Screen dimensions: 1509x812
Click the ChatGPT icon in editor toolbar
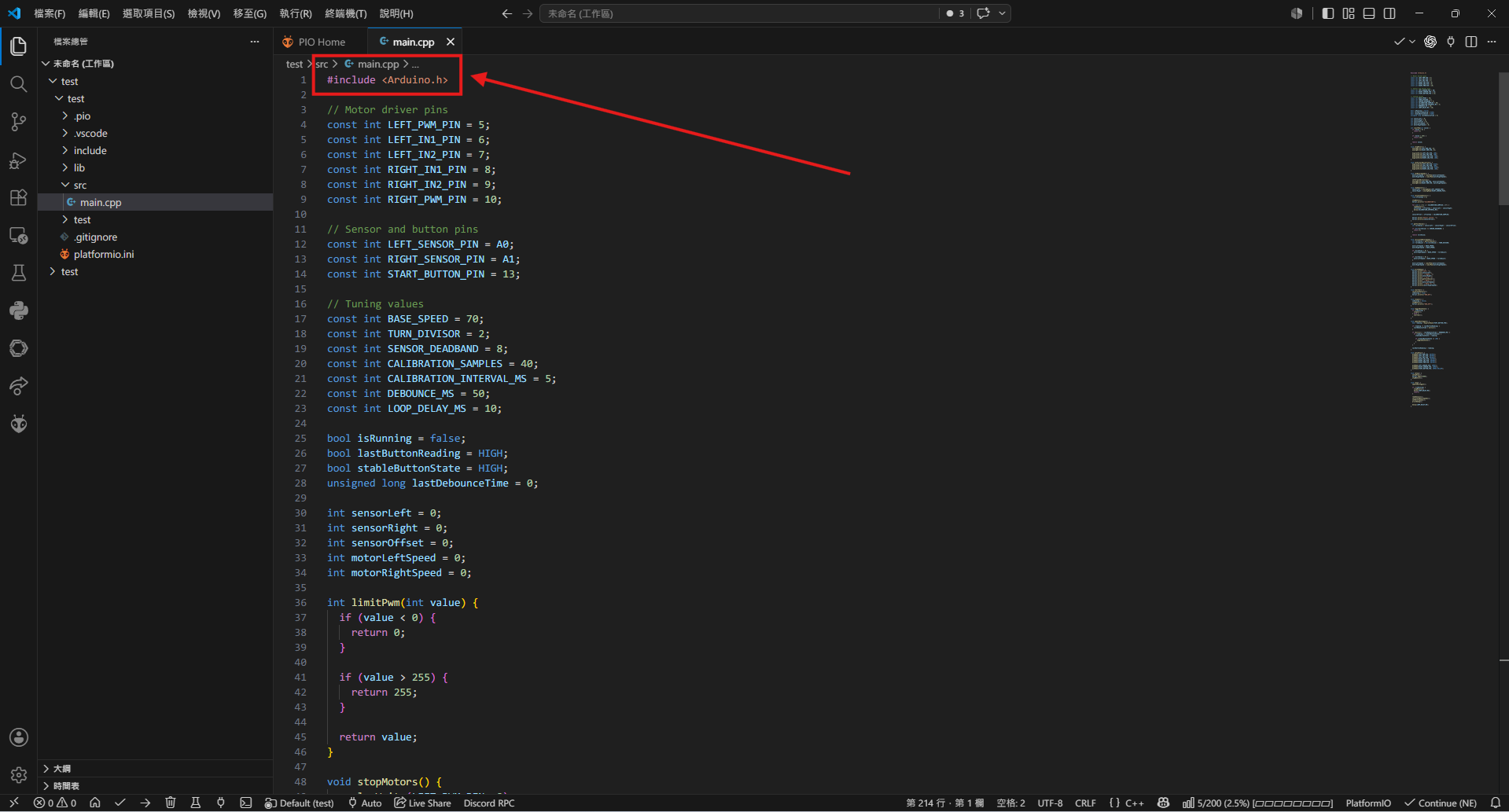coord(1430,42)
